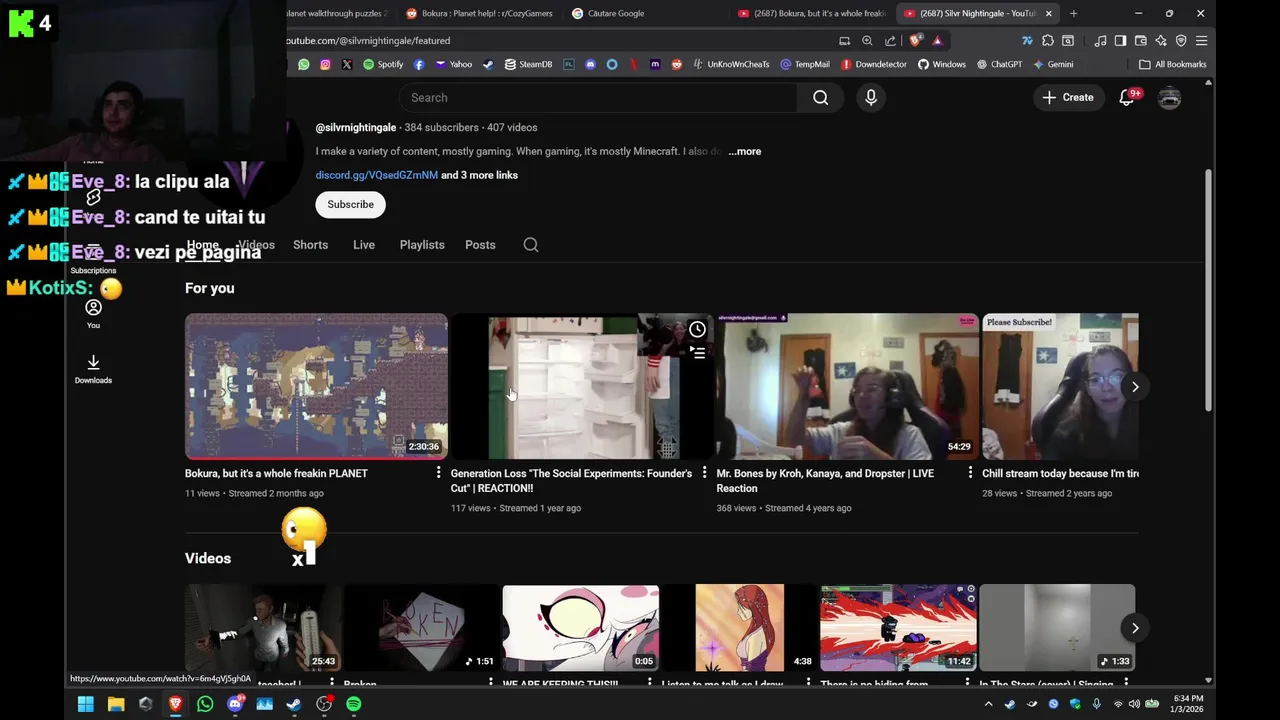Toggle browser sidebar panel icon

(1120, 41)
